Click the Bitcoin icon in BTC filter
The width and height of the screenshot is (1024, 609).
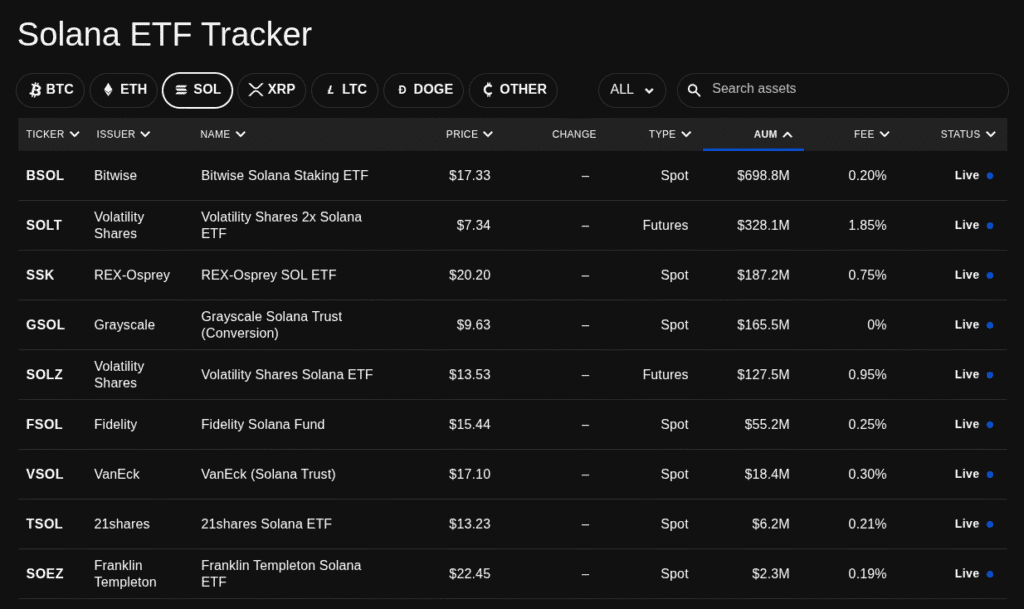35,90
